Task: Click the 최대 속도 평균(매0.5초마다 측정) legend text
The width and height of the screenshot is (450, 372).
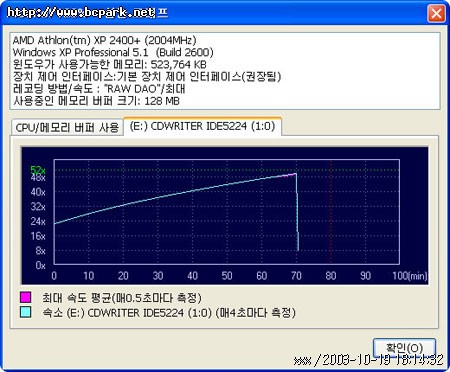Action: pyautogui.click(x=122, y=297)
